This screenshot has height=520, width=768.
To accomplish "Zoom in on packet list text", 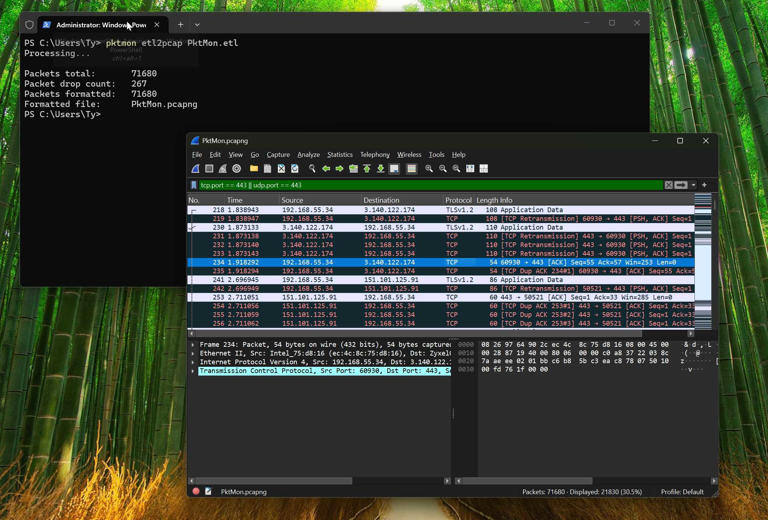I will (x=429, y=168).
